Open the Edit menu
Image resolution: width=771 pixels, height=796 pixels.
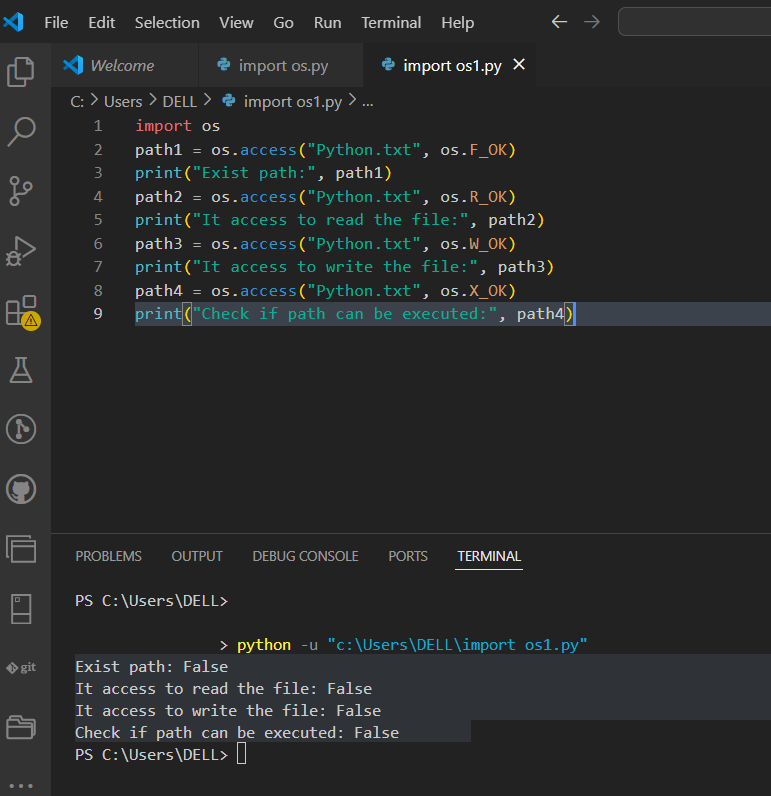pos(102,23)
